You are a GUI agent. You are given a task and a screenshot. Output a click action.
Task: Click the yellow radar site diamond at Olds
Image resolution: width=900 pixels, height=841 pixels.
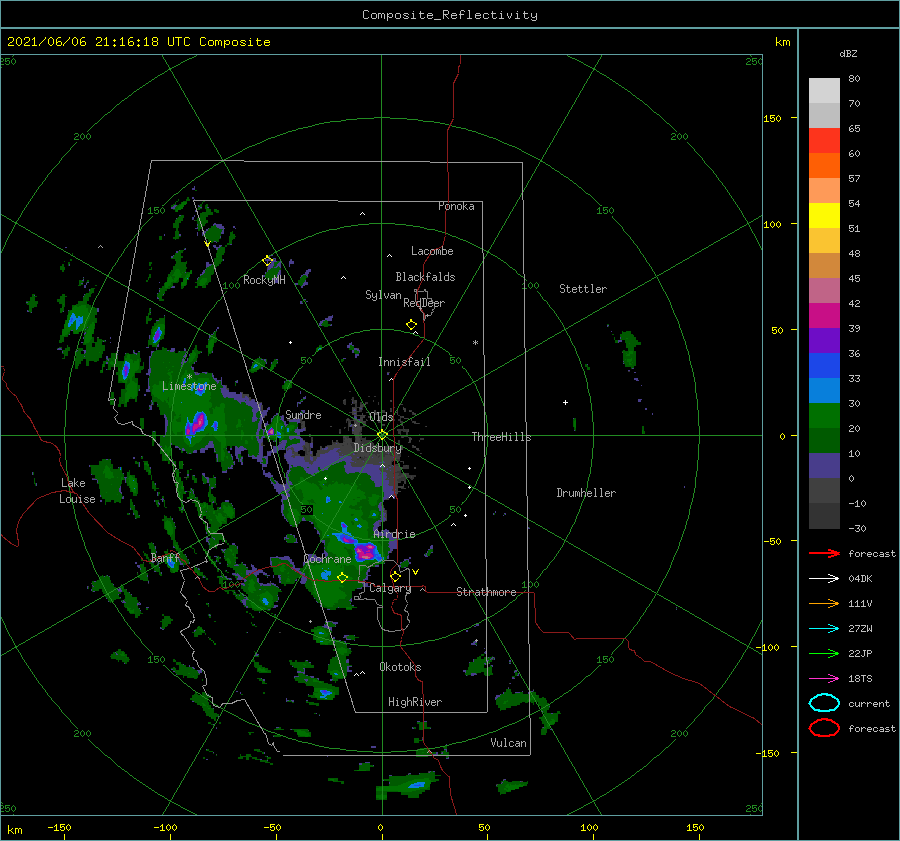pos(382,435)
